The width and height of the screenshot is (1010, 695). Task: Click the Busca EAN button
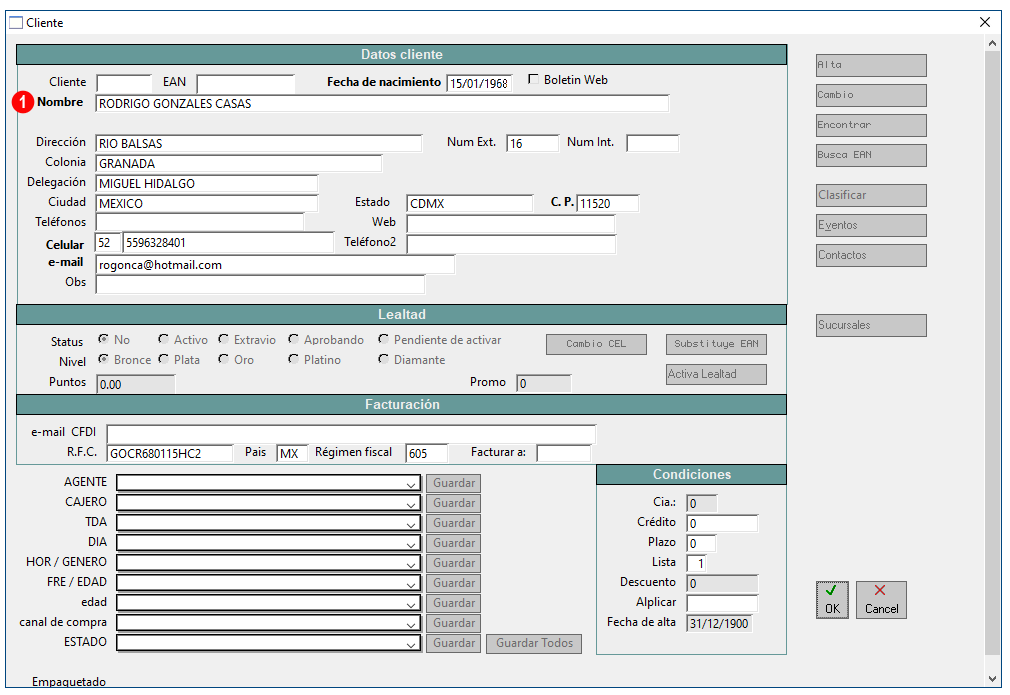tap(871, 155)
